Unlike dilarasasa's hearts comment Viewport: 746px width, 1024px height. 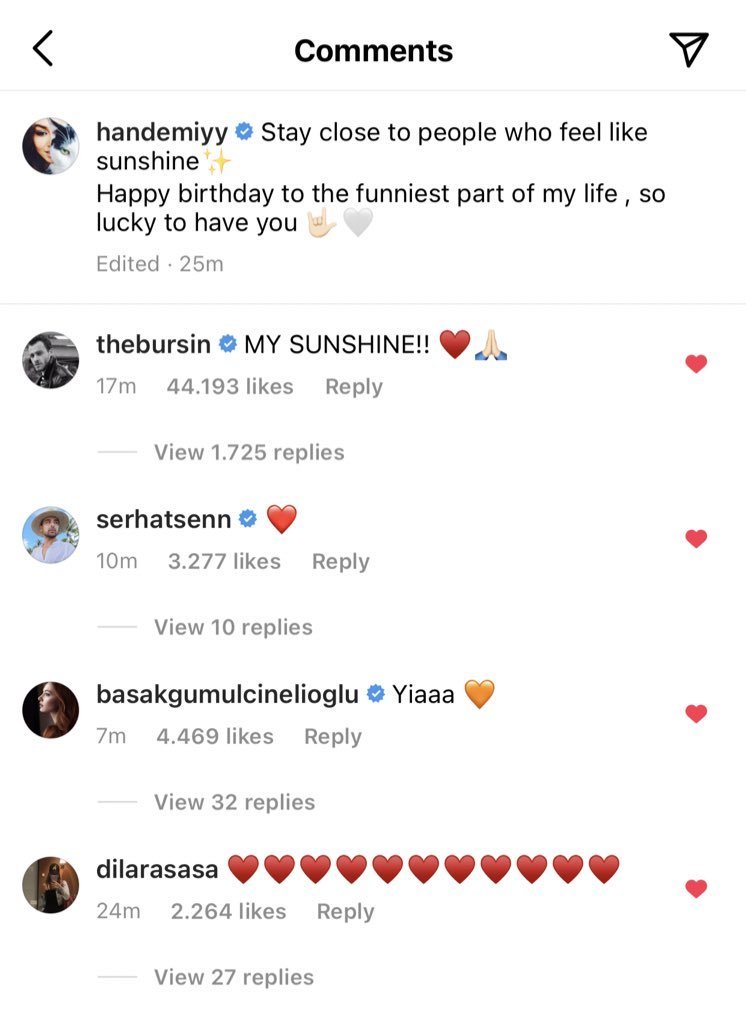point(696,889)
